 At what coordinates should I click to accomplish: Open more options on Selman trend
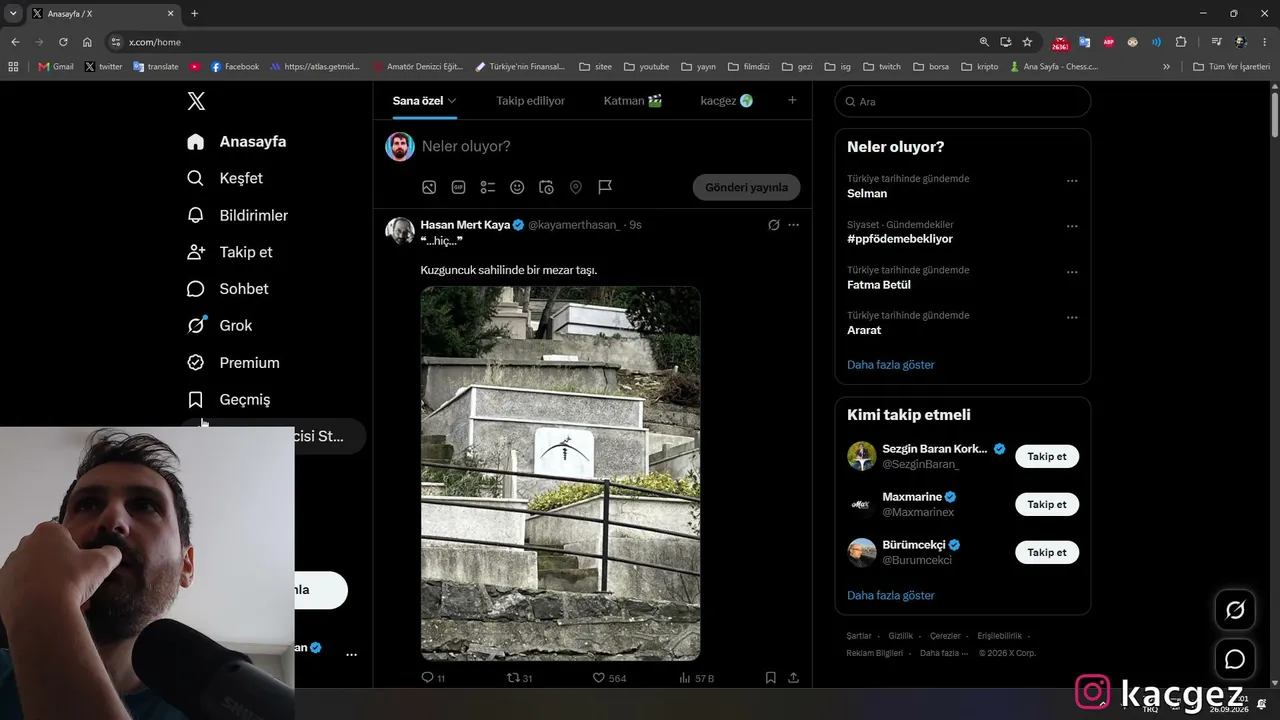[x=1072, y=181]
